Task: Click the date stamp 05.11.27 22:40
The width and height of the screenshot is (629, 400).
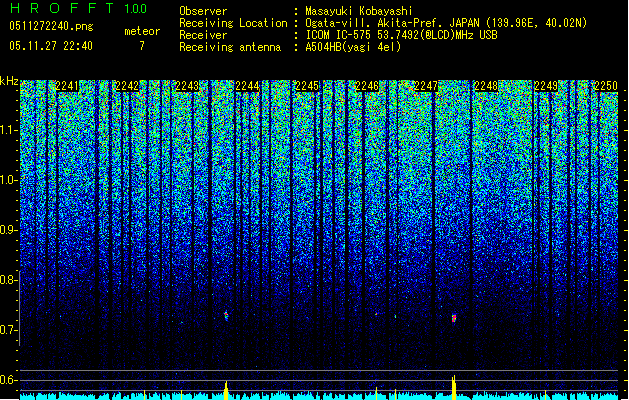Action: pos(51,46)
